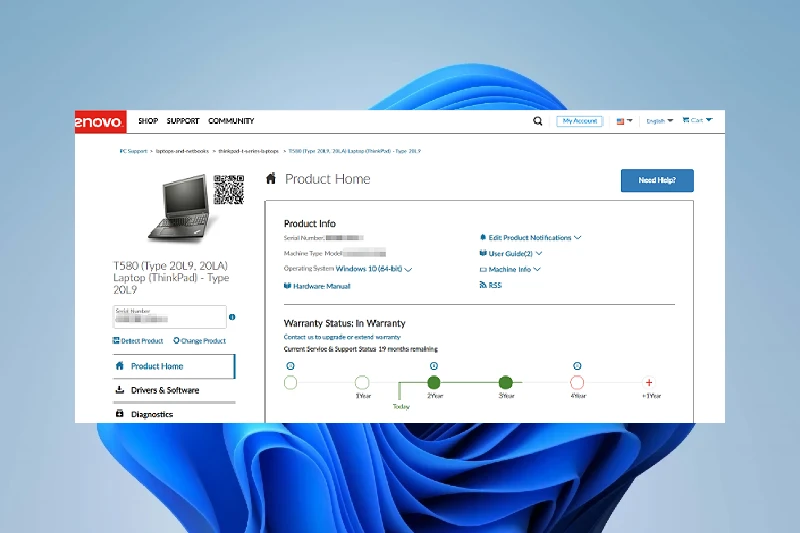Expand the Windows 10 (64-bit) operating system dropdown
This screenshot has width=800, height=533.
[374, 269]
